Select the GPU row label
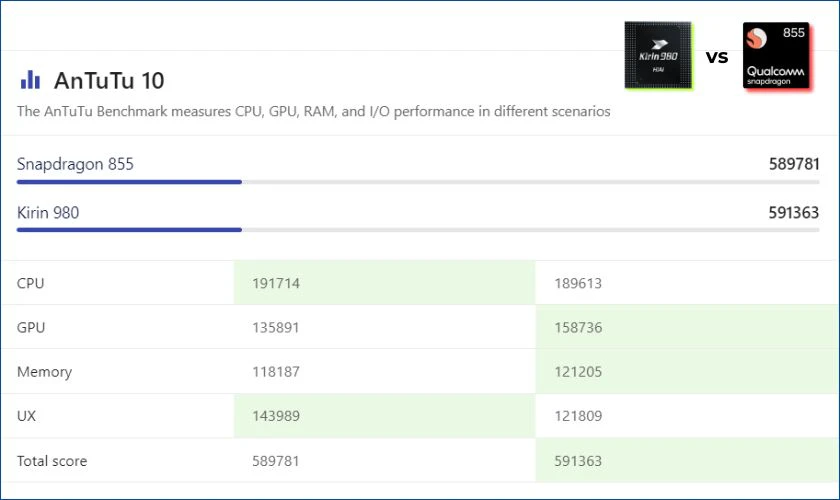 click(31, 327)
